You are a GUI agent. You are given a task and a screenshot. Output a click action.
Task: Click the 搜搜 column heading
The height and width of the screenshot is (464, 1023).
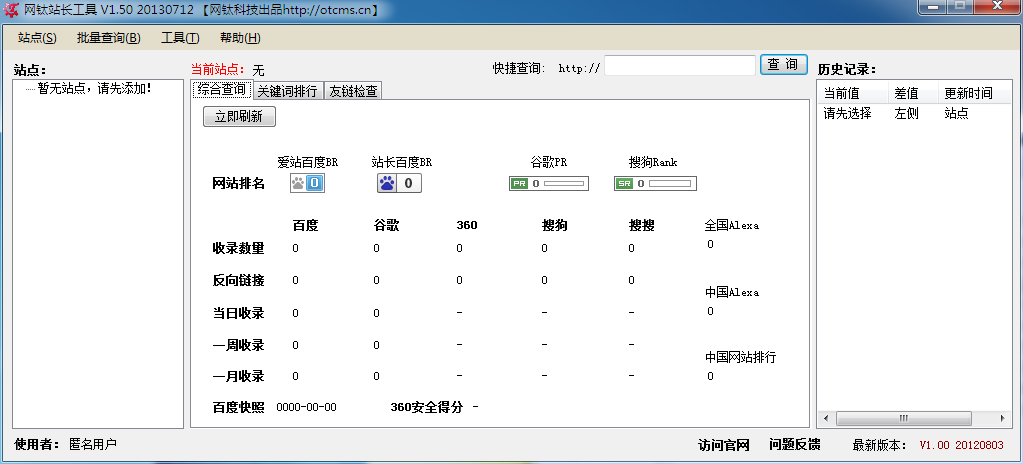click(641, 226)
